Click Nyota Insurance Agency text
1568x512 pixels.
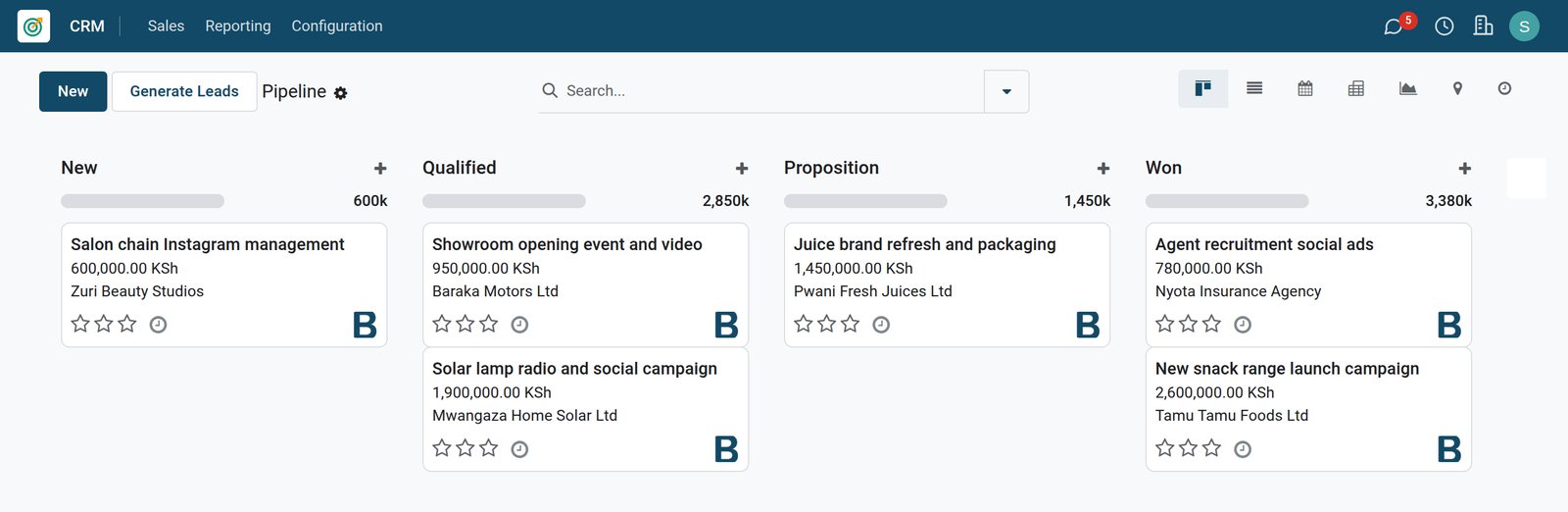coord(1239,291)
